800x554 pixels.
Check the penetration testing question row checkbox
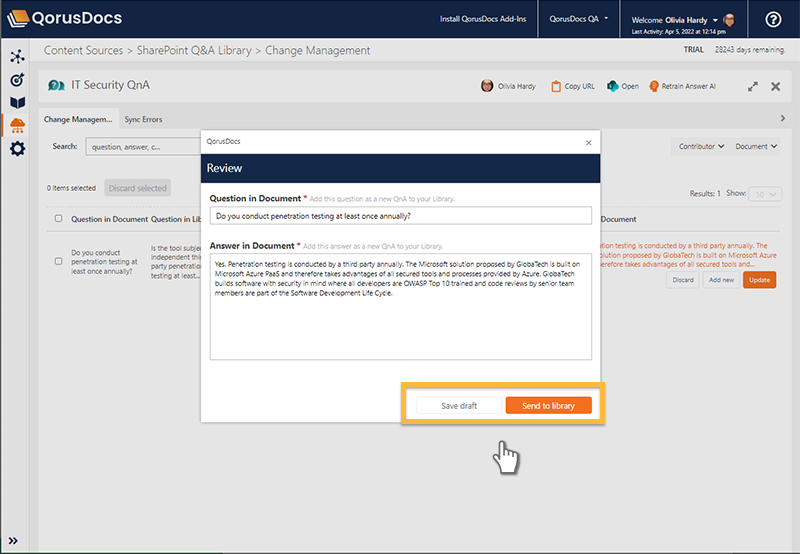point(58,261)
